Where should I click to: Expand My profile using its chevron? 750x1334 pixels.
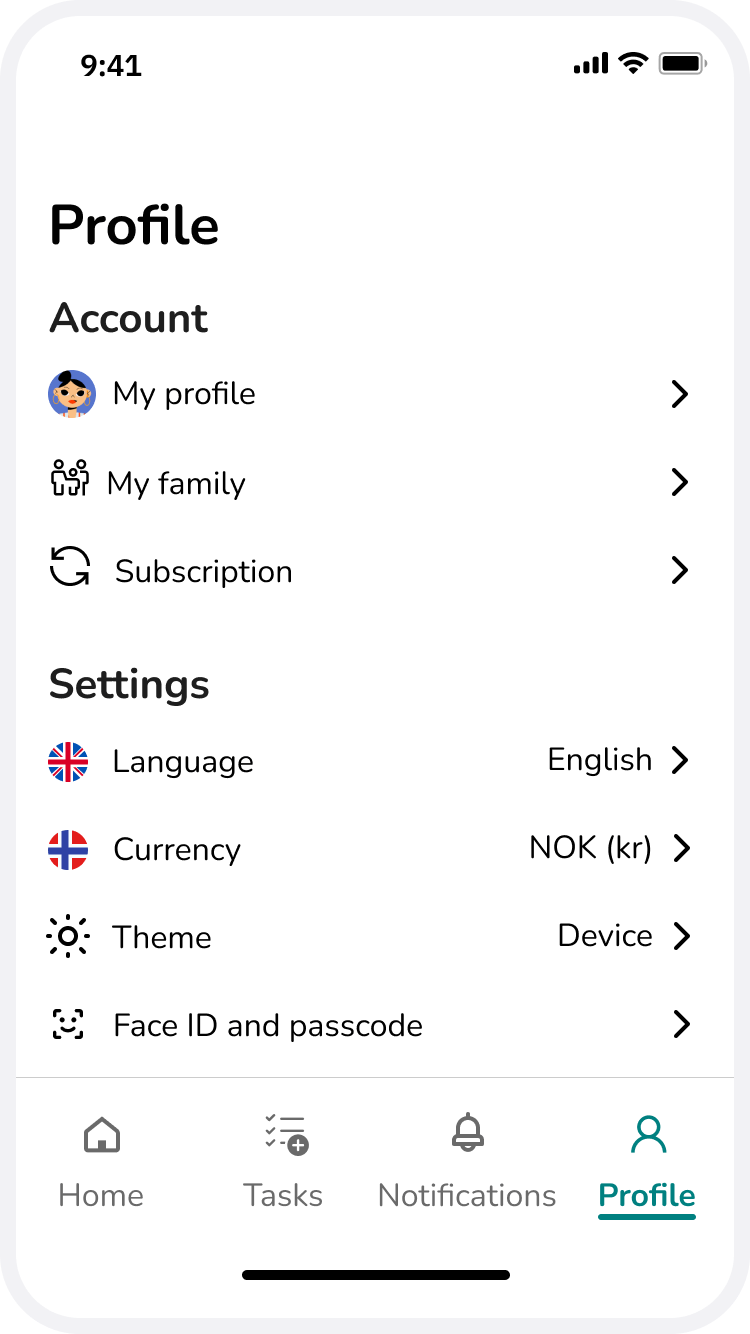click(680, 394)
